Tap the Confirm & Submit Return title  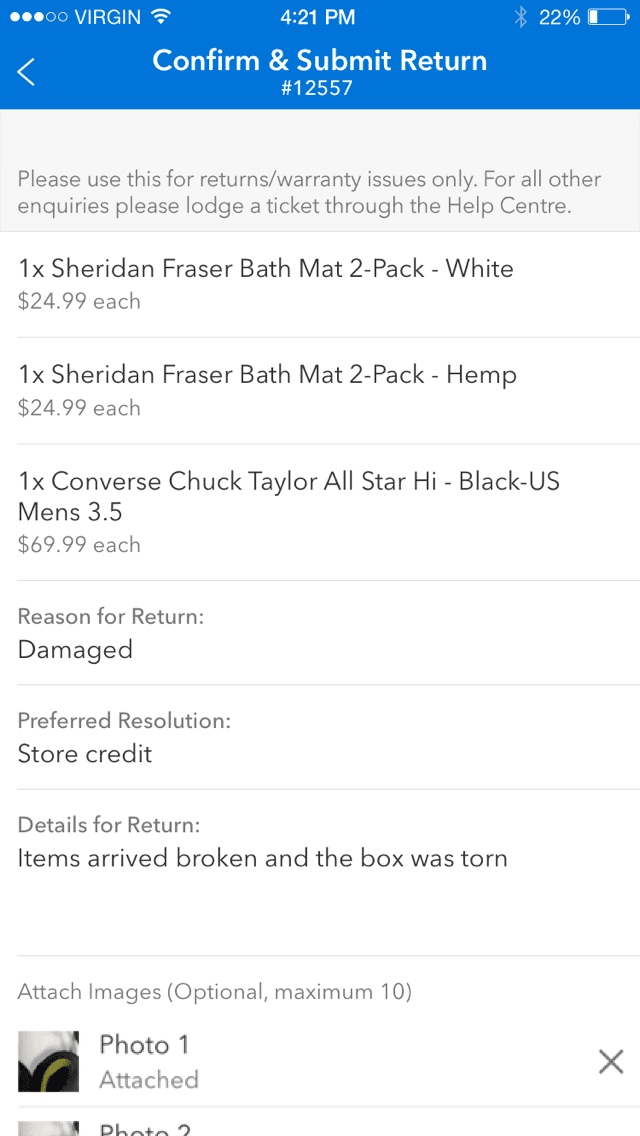click(x=319, y=61)
